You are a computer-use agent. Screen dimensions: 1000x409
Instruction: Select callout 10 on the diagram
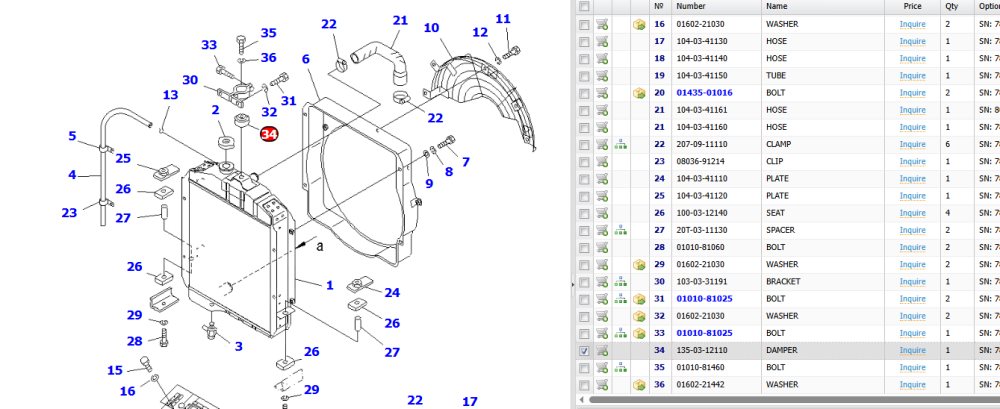coord(431,28)
